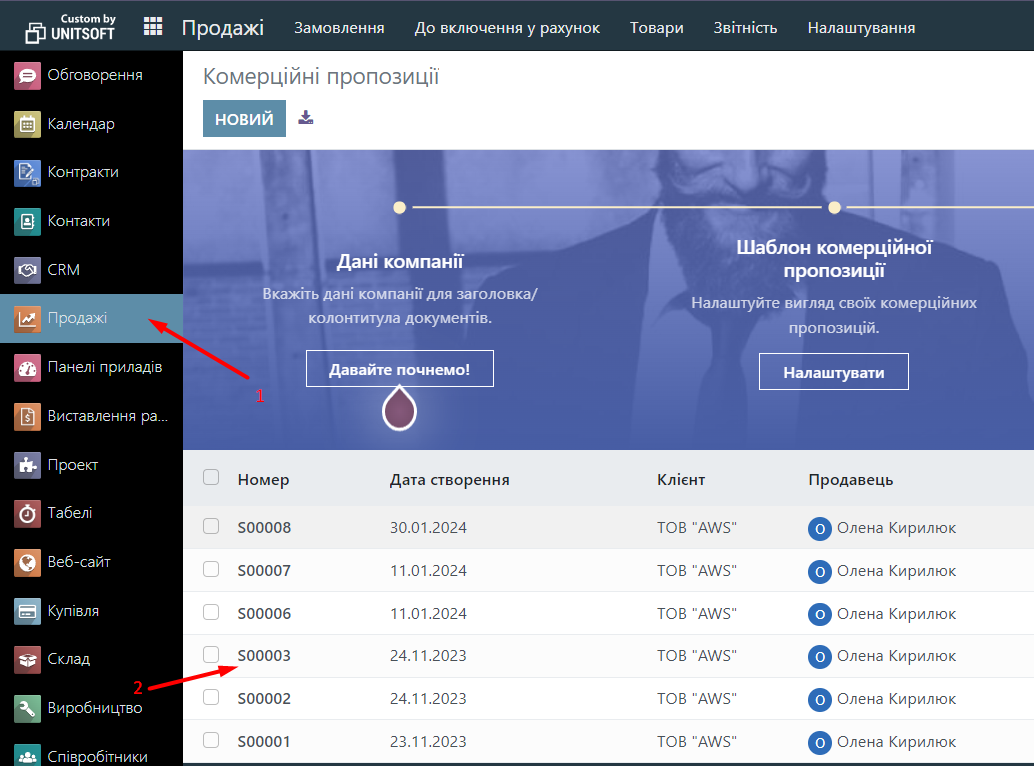Open the Налаштування dropdown menu
The image size is (1034, 766).
(861, 27)
